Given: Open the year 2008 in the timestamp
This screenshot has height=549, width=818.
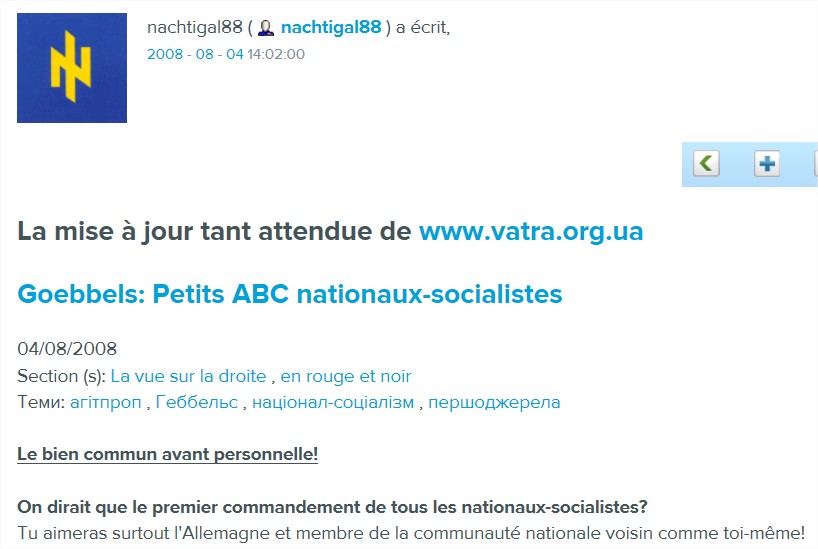Looking at the screenshot, I should click(165, 54).
